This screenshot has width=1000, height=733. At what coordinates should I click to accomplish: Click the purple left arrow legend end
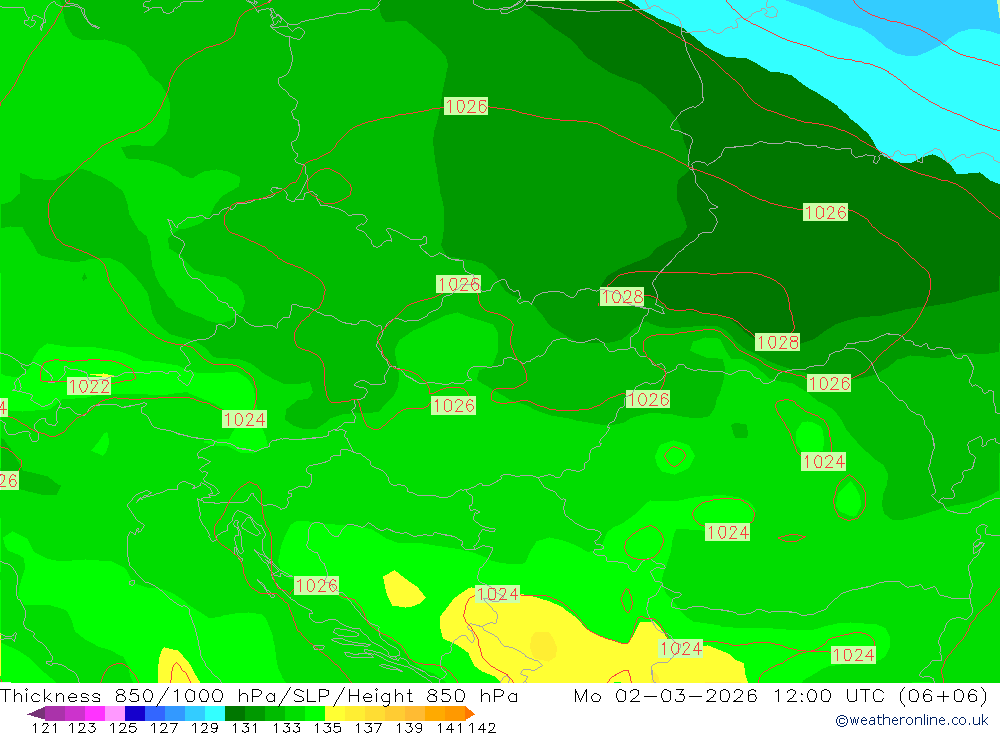pos(36,713)
